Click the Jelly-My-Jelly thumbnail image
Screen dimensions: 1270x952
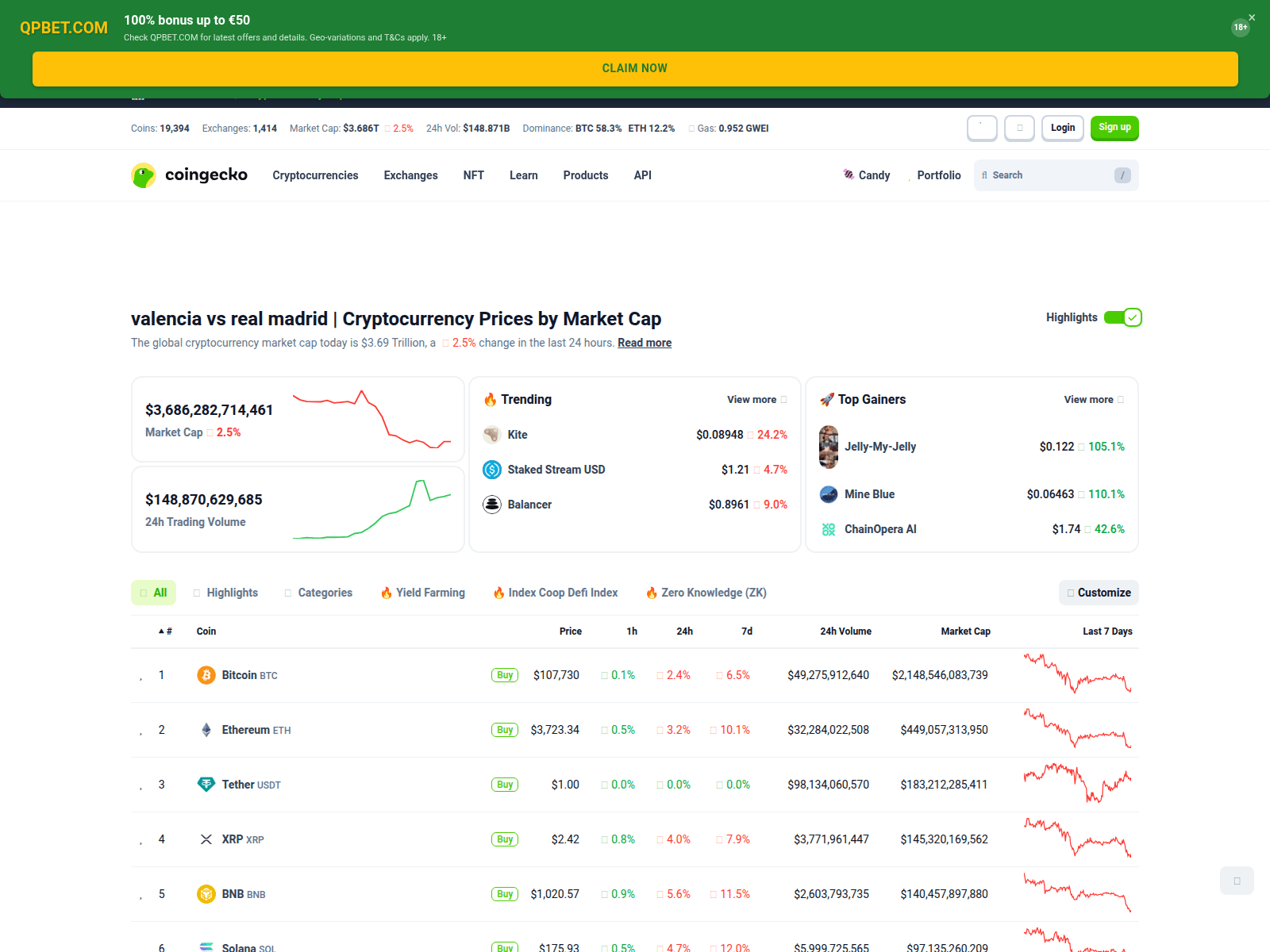(x=829, y=447)
